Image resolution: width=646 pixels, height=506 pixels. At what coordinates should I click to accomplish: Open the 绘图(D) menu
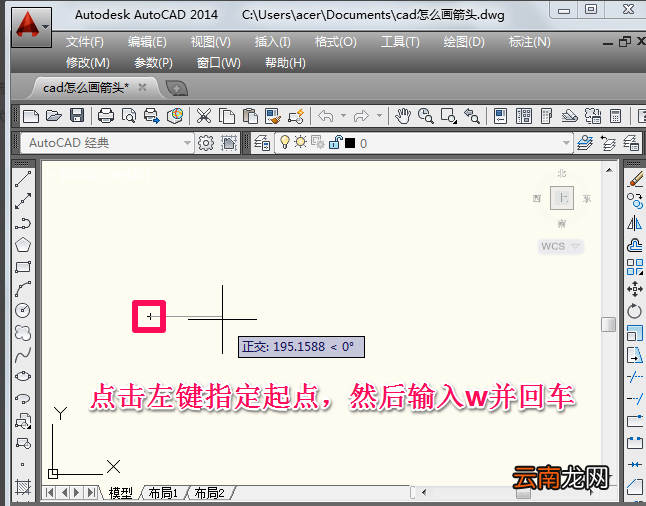click(x=464, y=42)
